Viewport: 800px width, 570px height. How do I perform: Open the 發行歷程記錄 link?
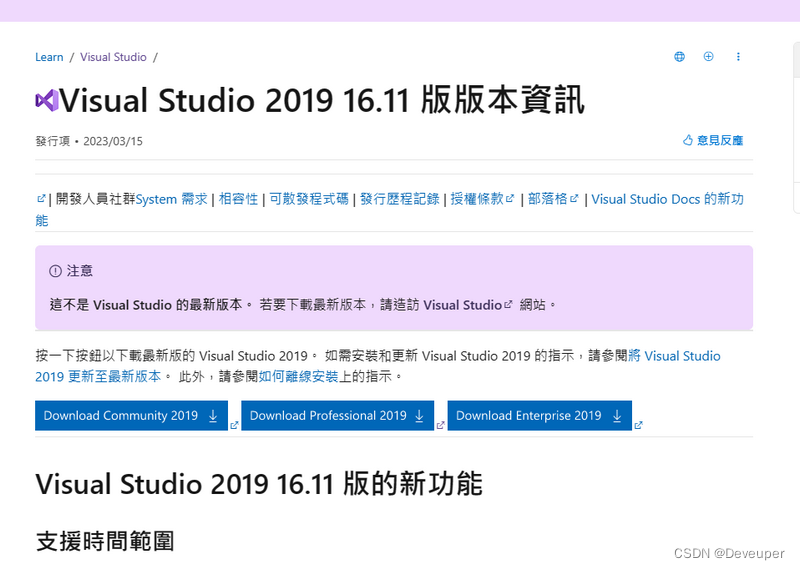point(399,199)
